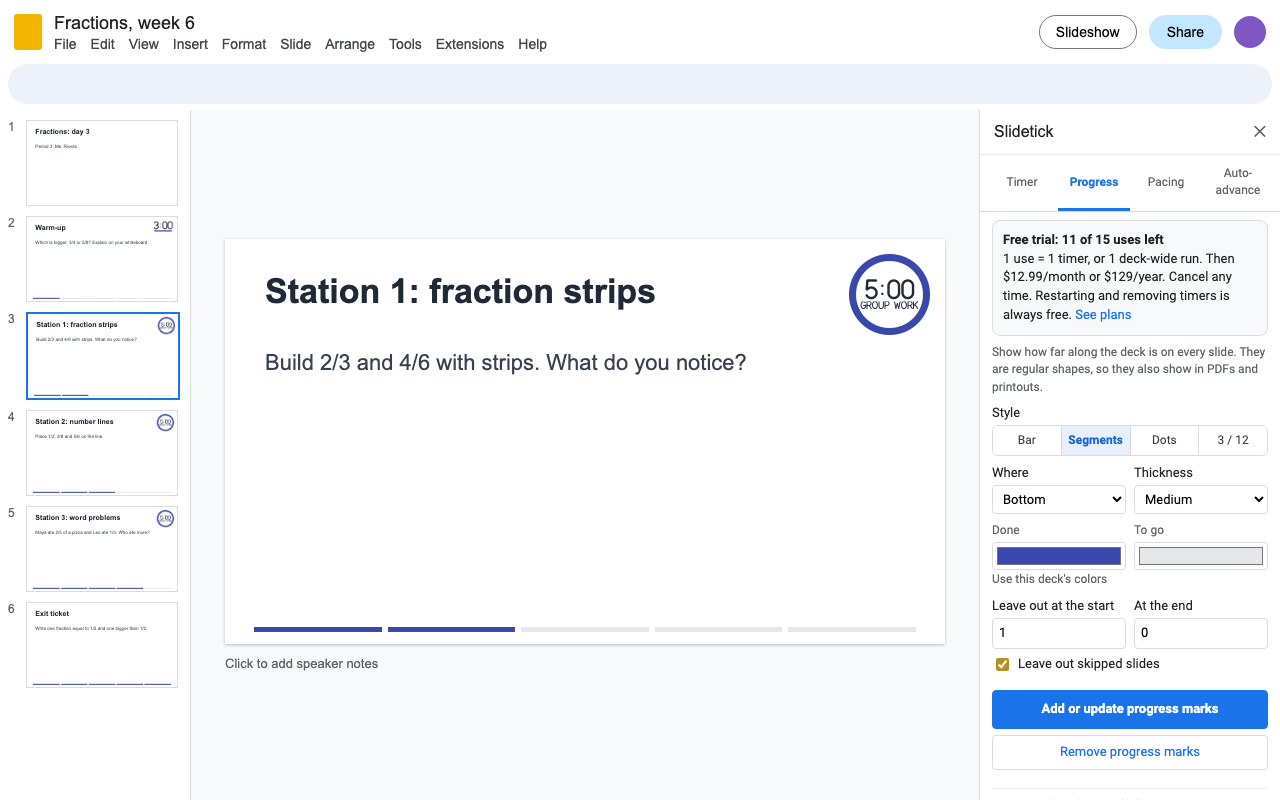Click the Leave out at the start field
This screenshot has height=800, width=1280.
click(x=1059, y=633)
